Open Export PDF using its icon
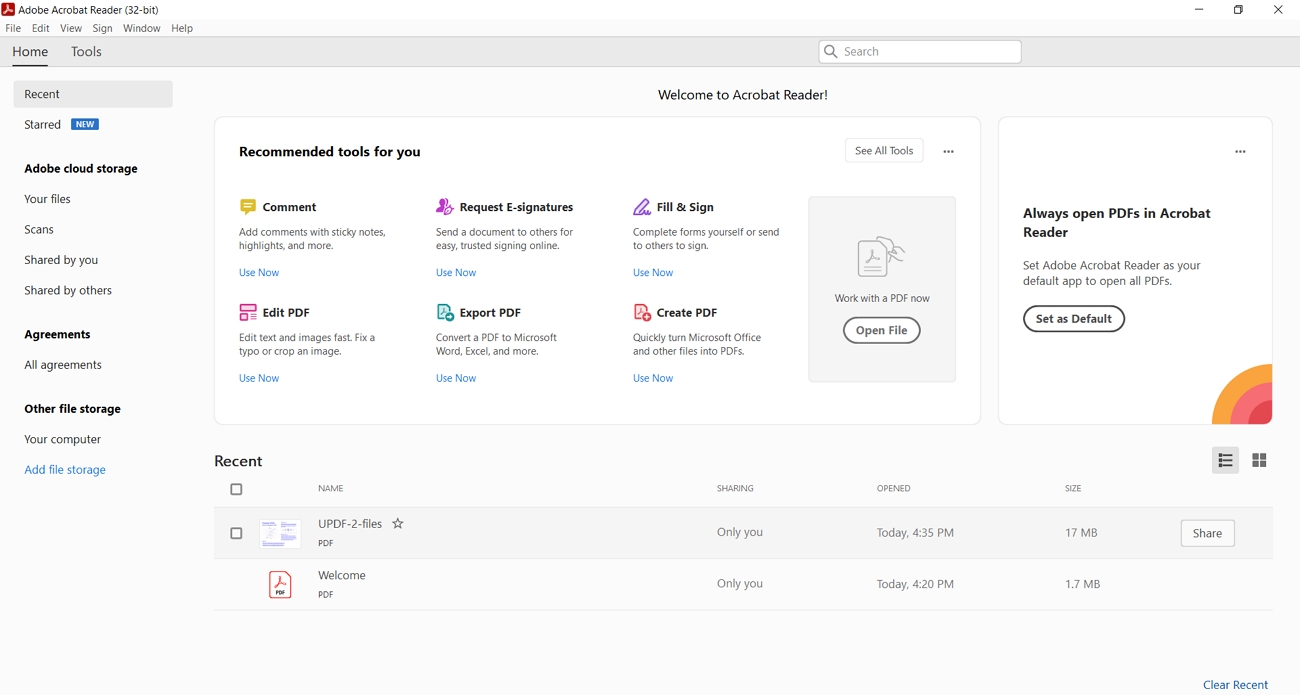Image resolution: width=1300 pixels, height=695 pixels. 444,312
